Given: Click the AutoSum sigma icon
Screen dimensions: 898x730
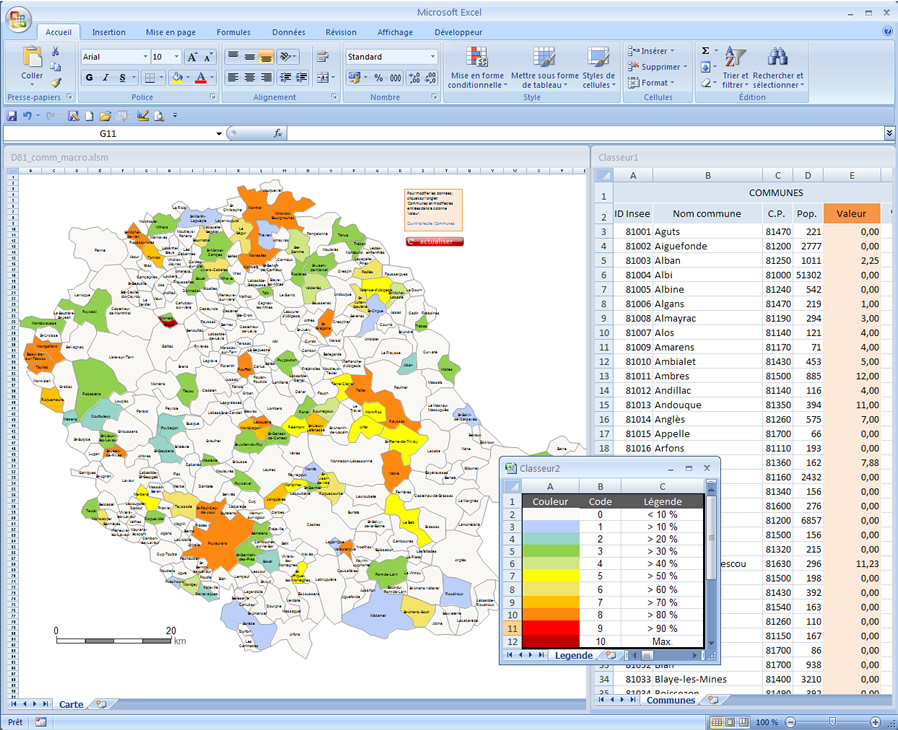Looking at the screenshot, I should 706,51.
